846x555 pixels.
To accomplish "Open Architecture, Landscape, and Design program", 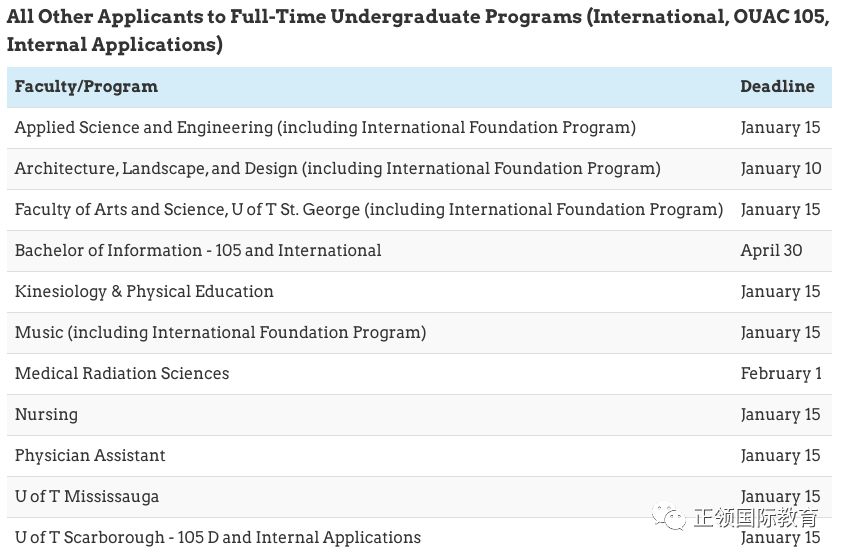I will point(338,169).
